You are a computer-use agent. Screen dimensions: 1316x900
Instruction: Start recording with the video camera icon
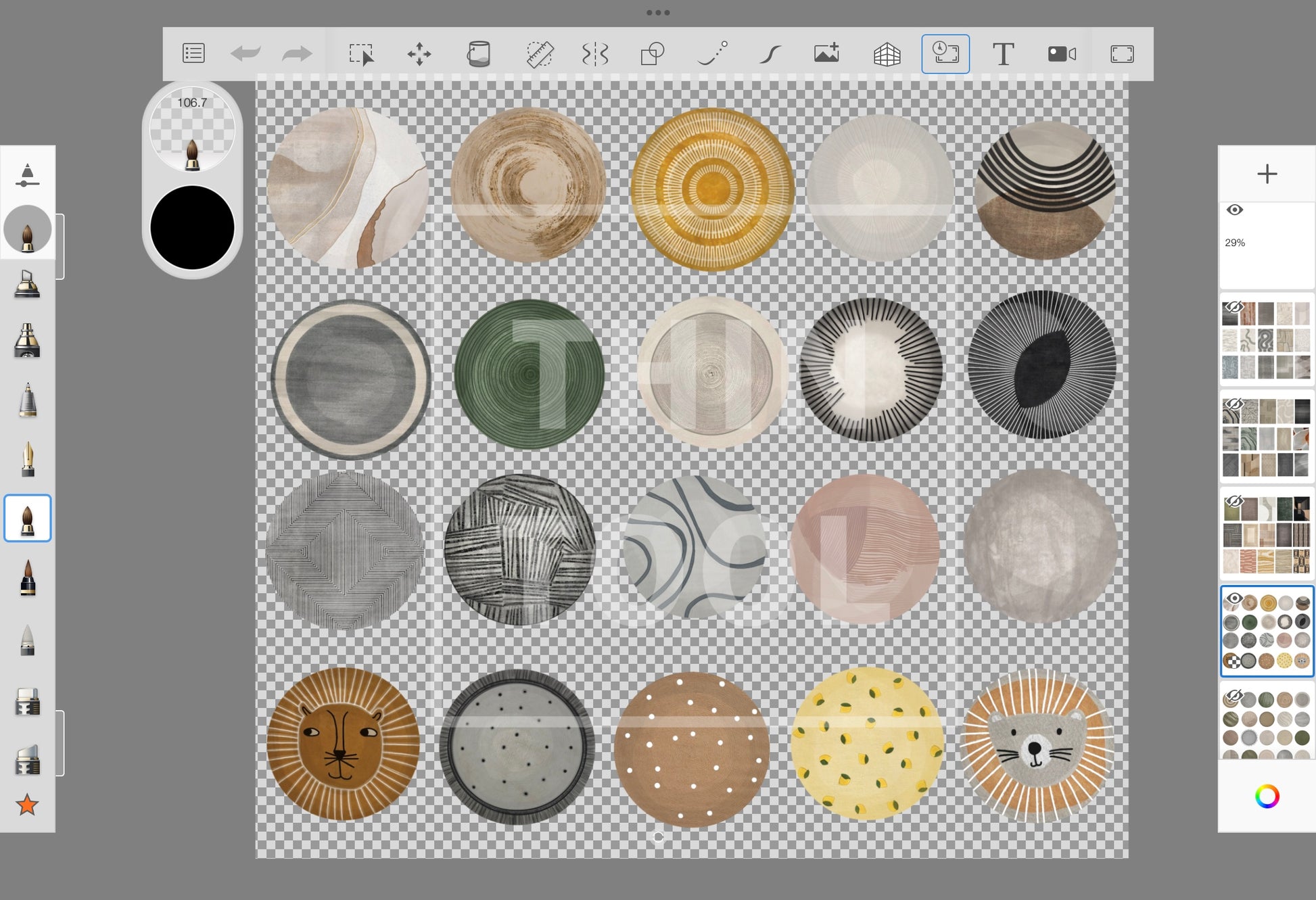point(1062,53)
